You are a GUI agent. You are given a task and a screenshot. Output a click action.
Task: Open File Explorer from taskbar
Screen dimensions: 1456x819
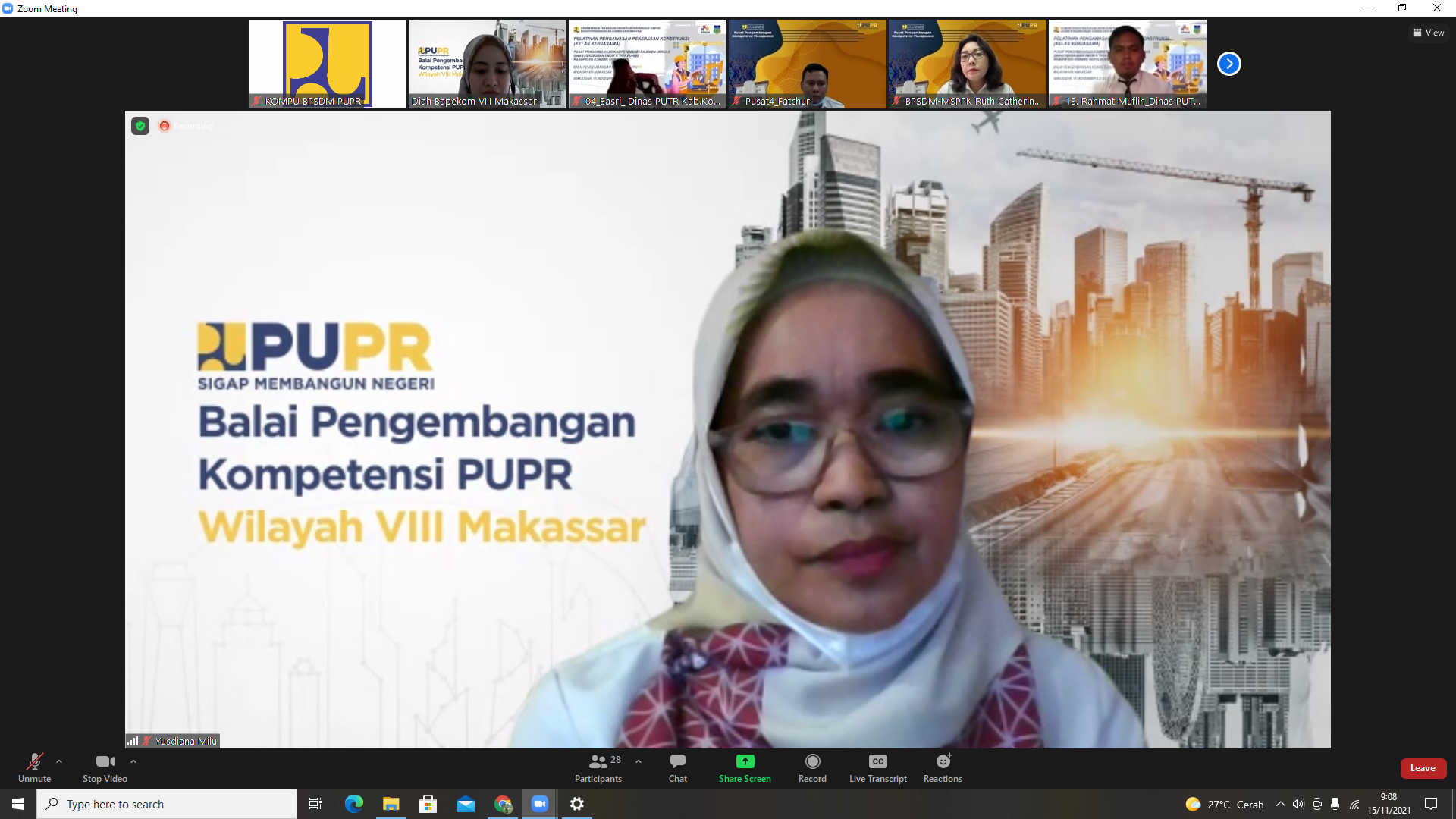pyautogui.click(x=391, y=804)
